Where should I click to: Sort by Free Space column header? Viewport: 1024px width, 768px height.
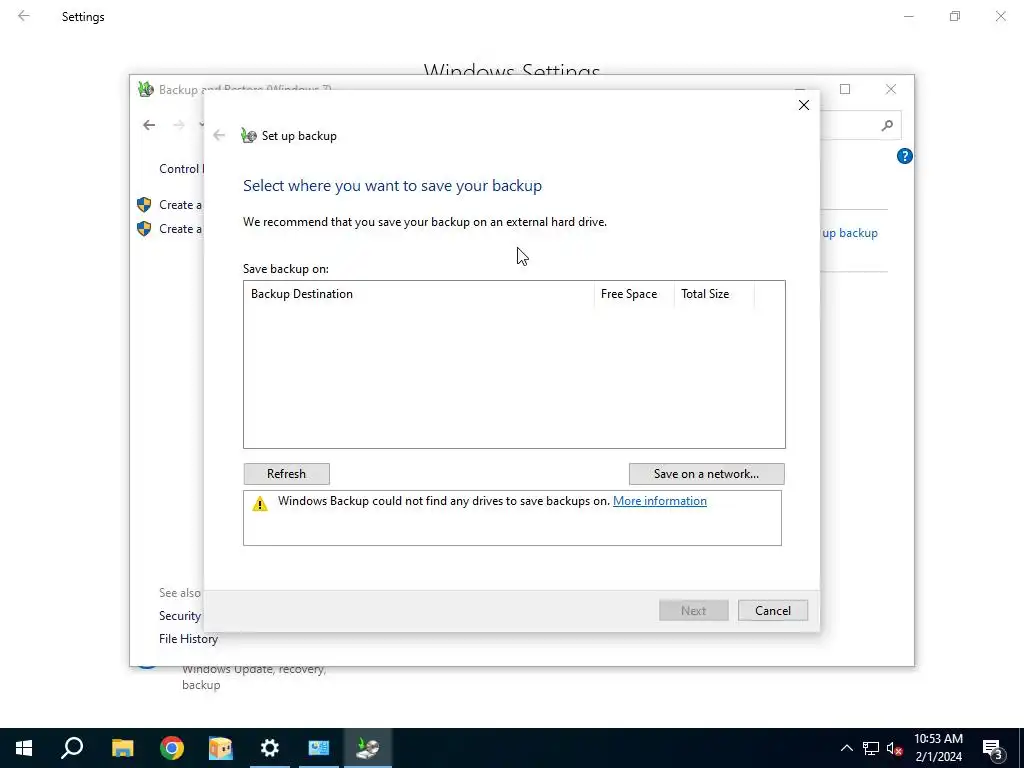[x=634, y=294]
